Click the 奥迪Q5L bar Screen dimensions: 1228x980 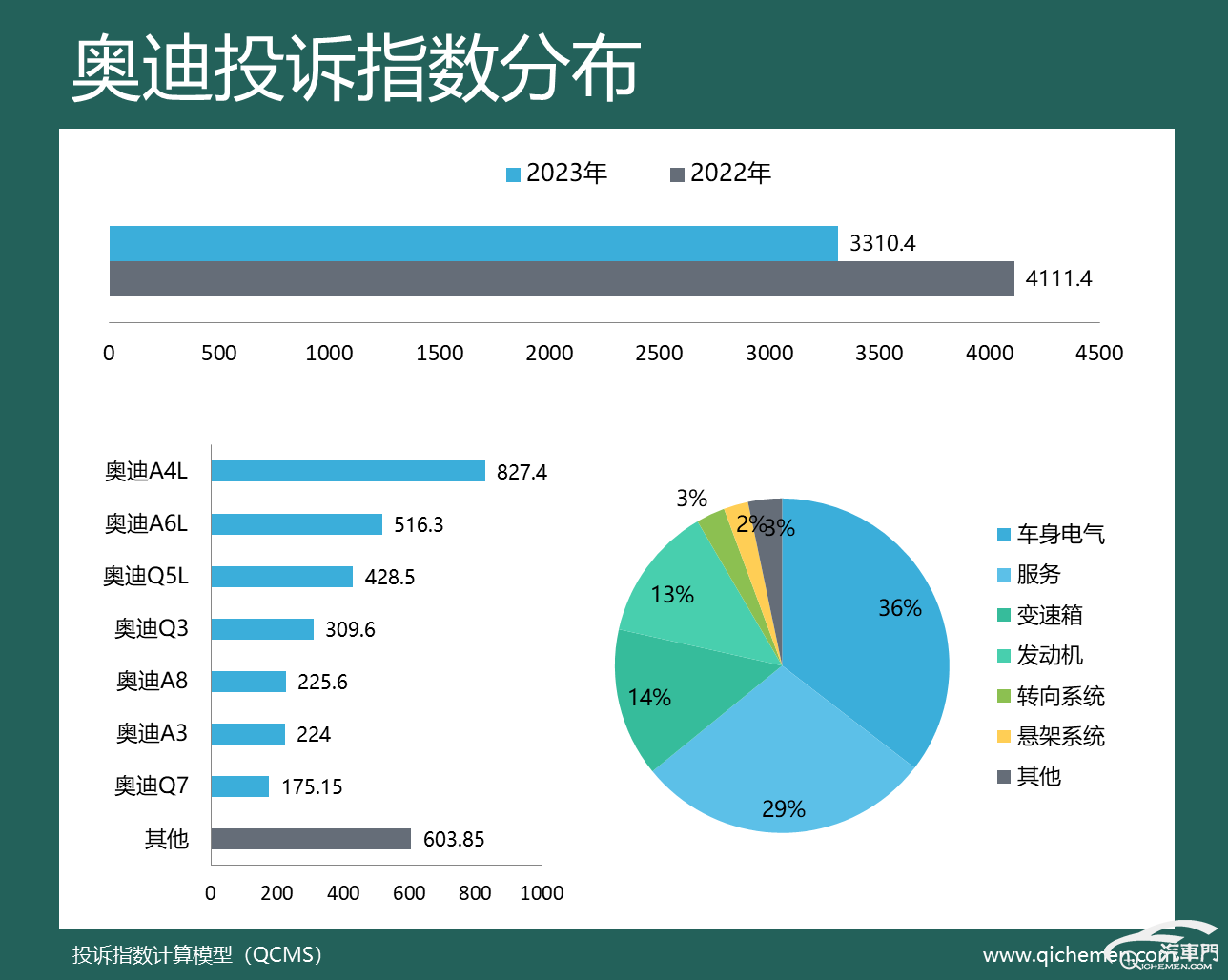point(282,576)
